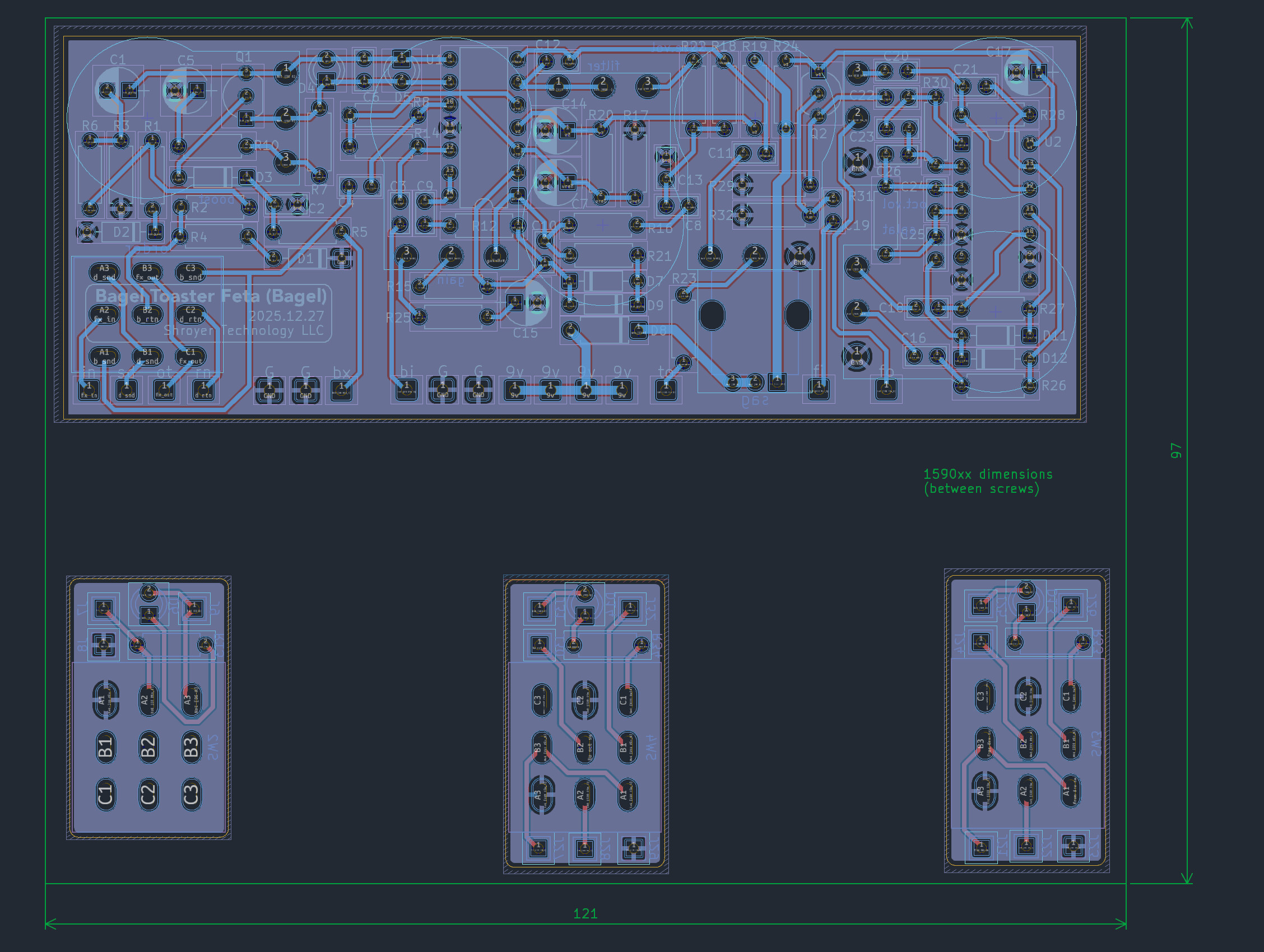Click the 'fx_in' square pad in bottom row
Image resolution: width=1264 pixels, height=952 pixels.
click(89, 390)
